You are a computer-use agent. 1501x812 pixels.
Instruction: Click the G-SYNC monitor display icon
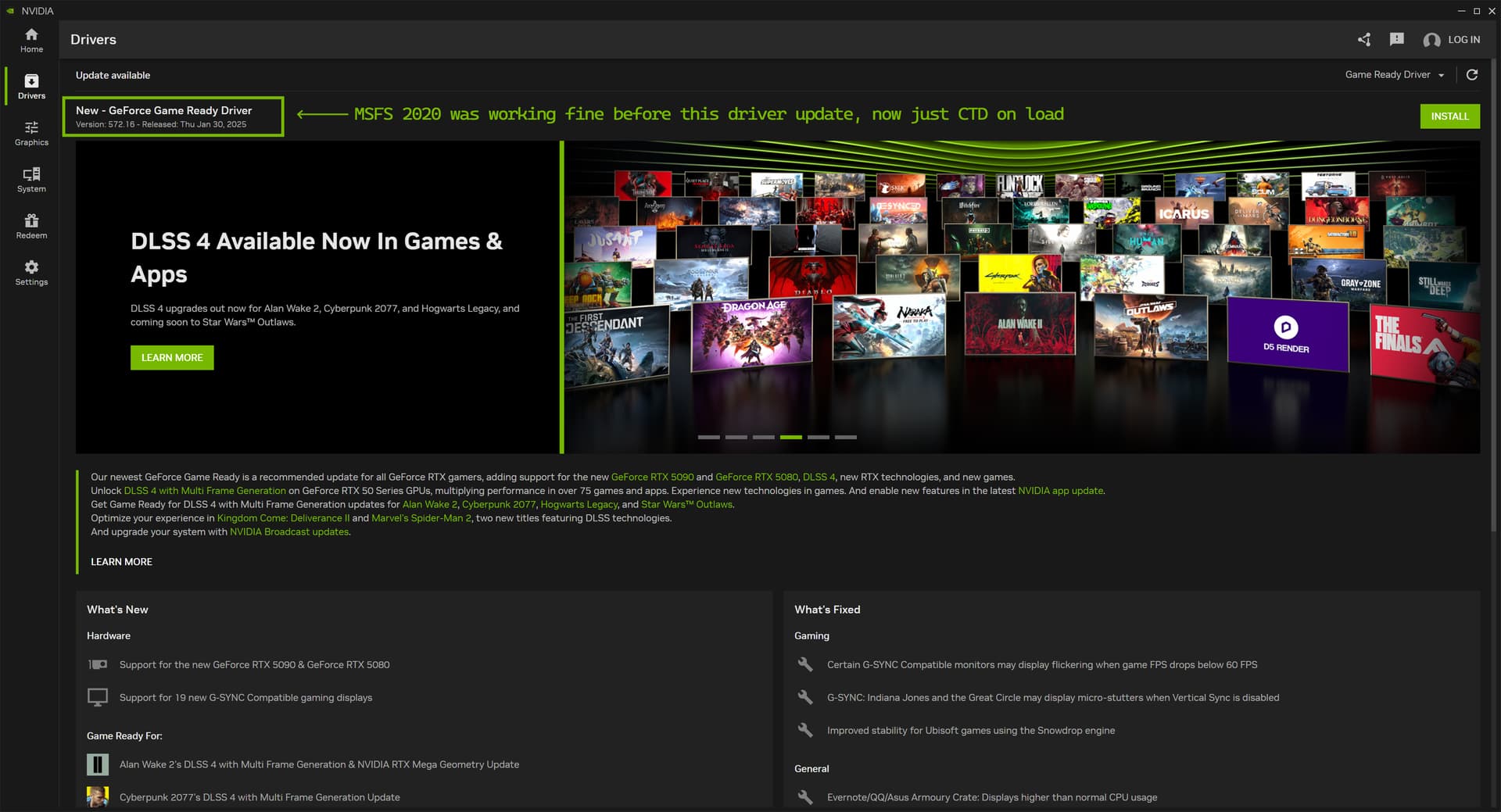(x=98, y=697)
